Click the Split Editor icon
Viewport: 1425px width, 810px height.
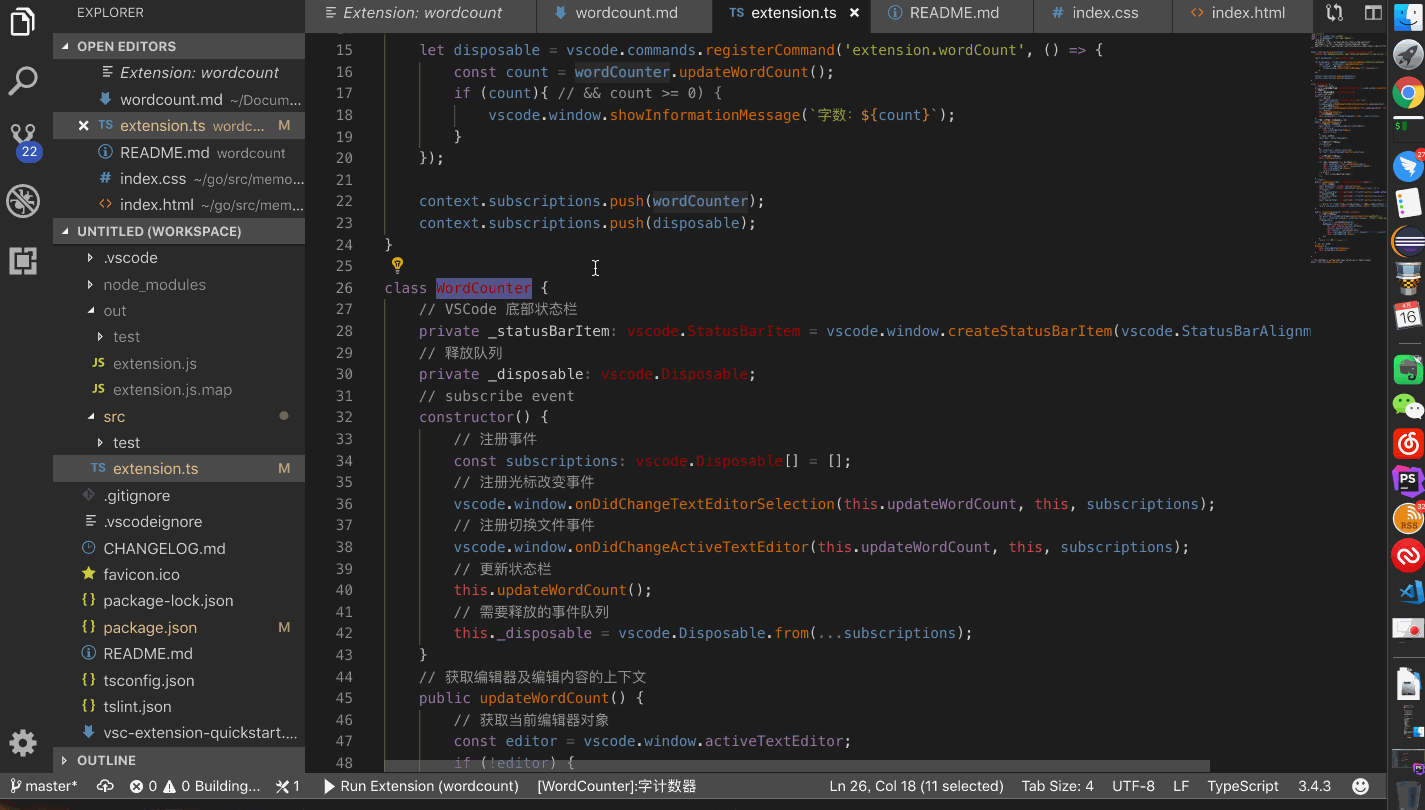pyautogui.click(x=1374, y=13)
